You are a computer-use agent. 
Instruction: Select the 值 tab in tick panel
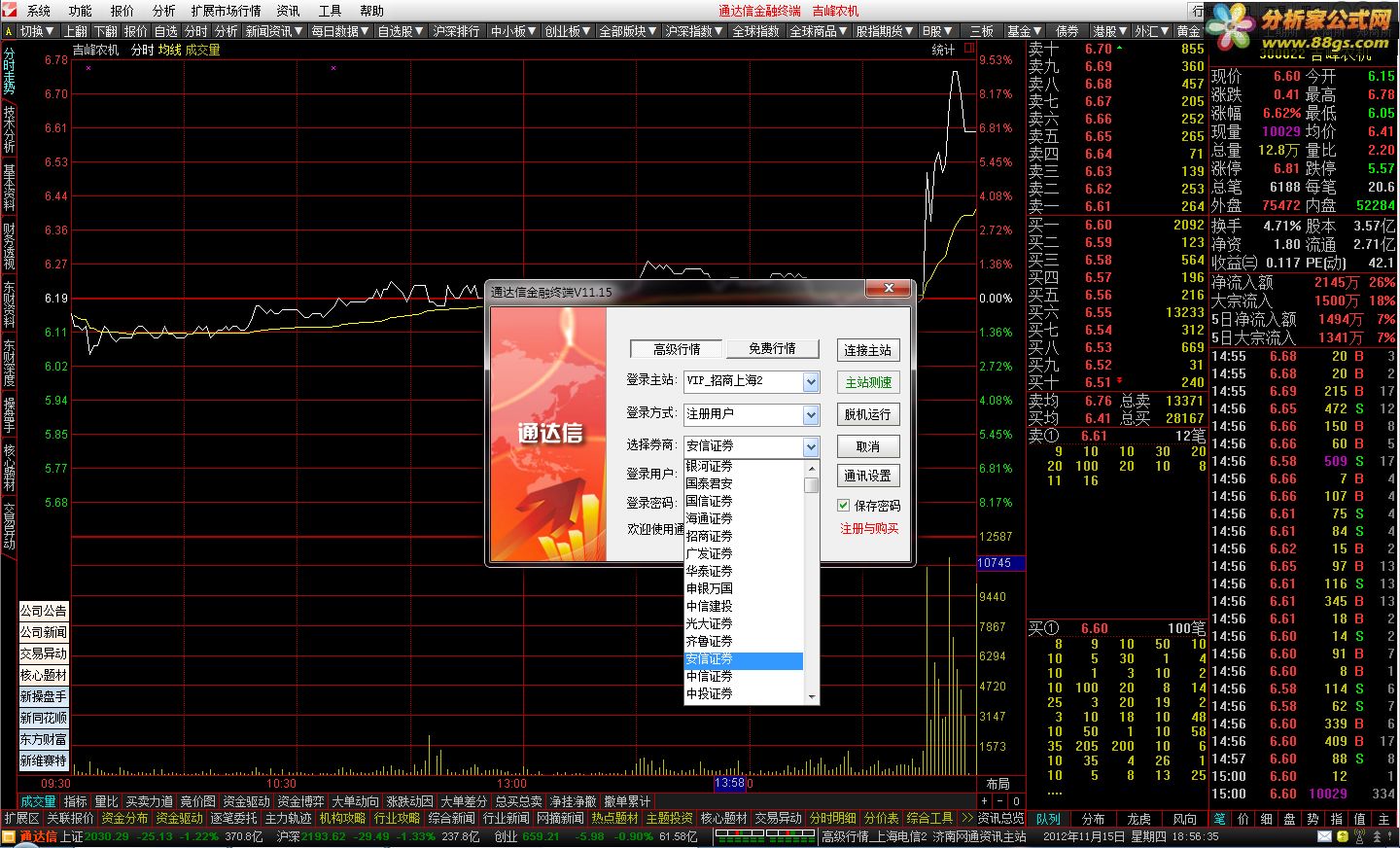click(x=1359, y=819)
